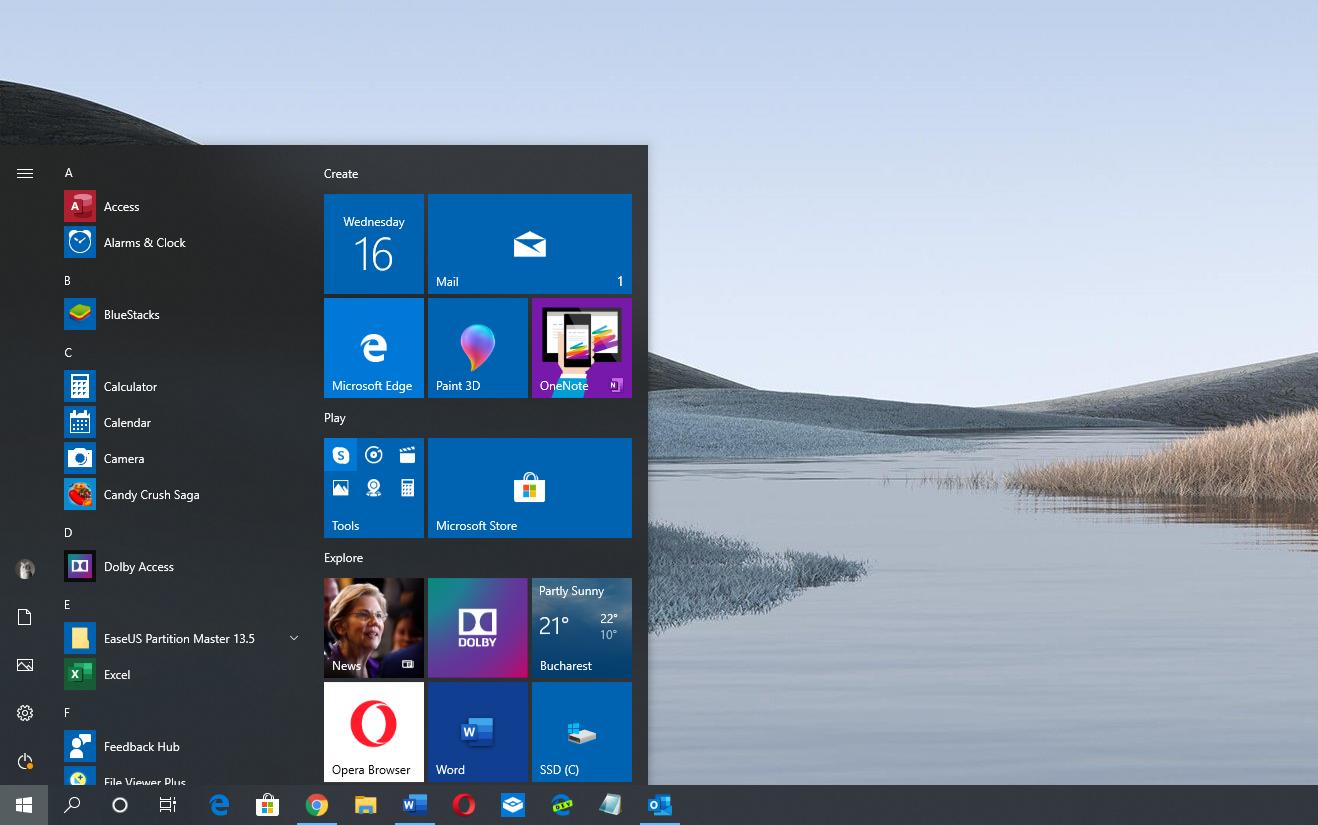This screenshot has height=825, width=1318.
Task: Click the Create tile group header
Action: click(x=341, y=174)
